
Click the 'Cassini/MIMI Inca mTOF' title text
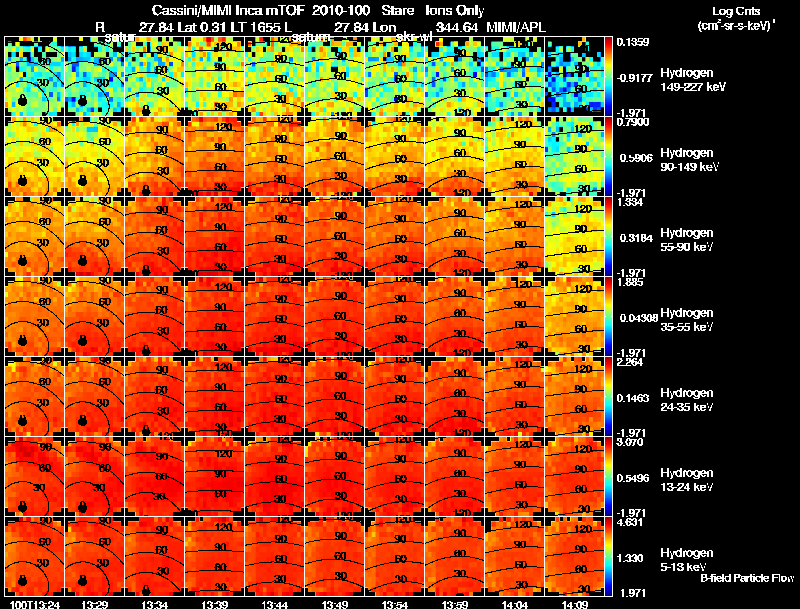[x=228, y=10]
